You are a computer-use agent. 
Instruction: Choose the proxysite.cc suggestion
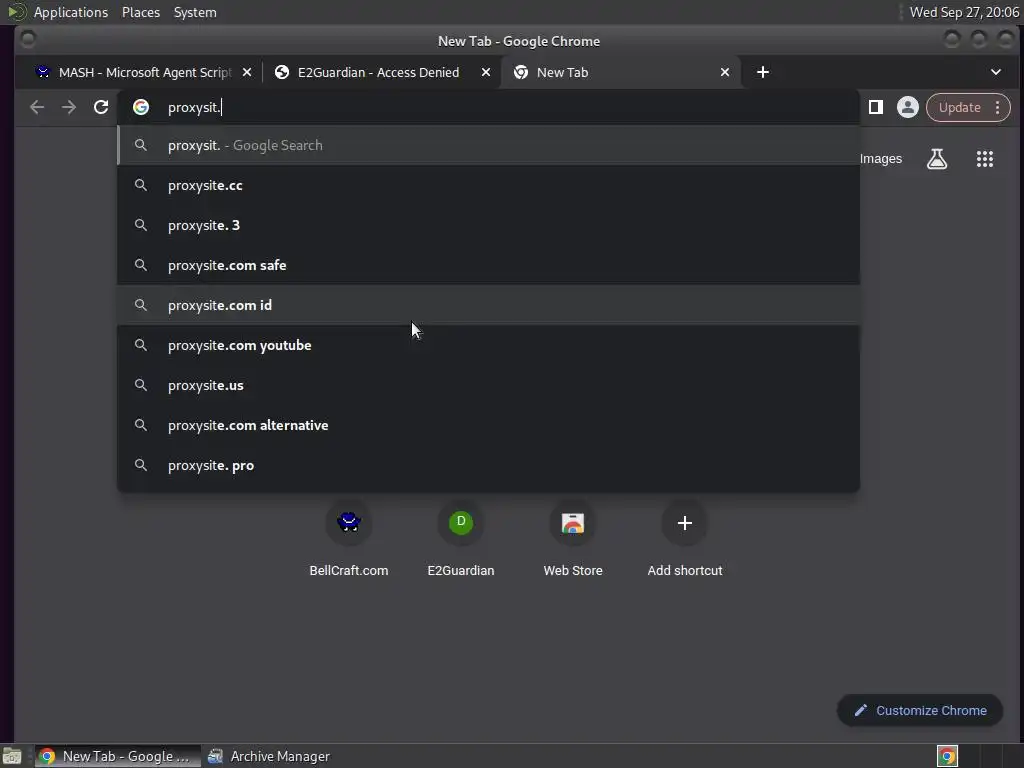[488, 185]
